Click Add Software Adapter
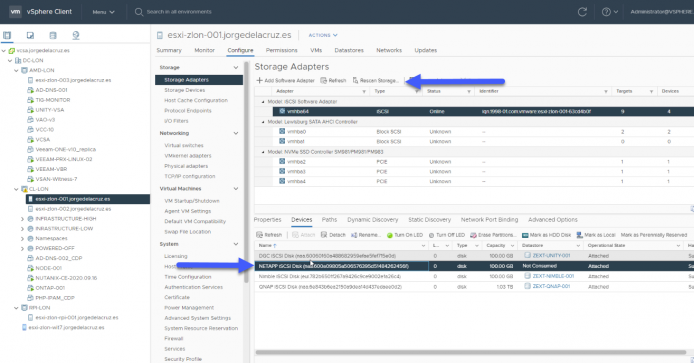 point(285,81)
